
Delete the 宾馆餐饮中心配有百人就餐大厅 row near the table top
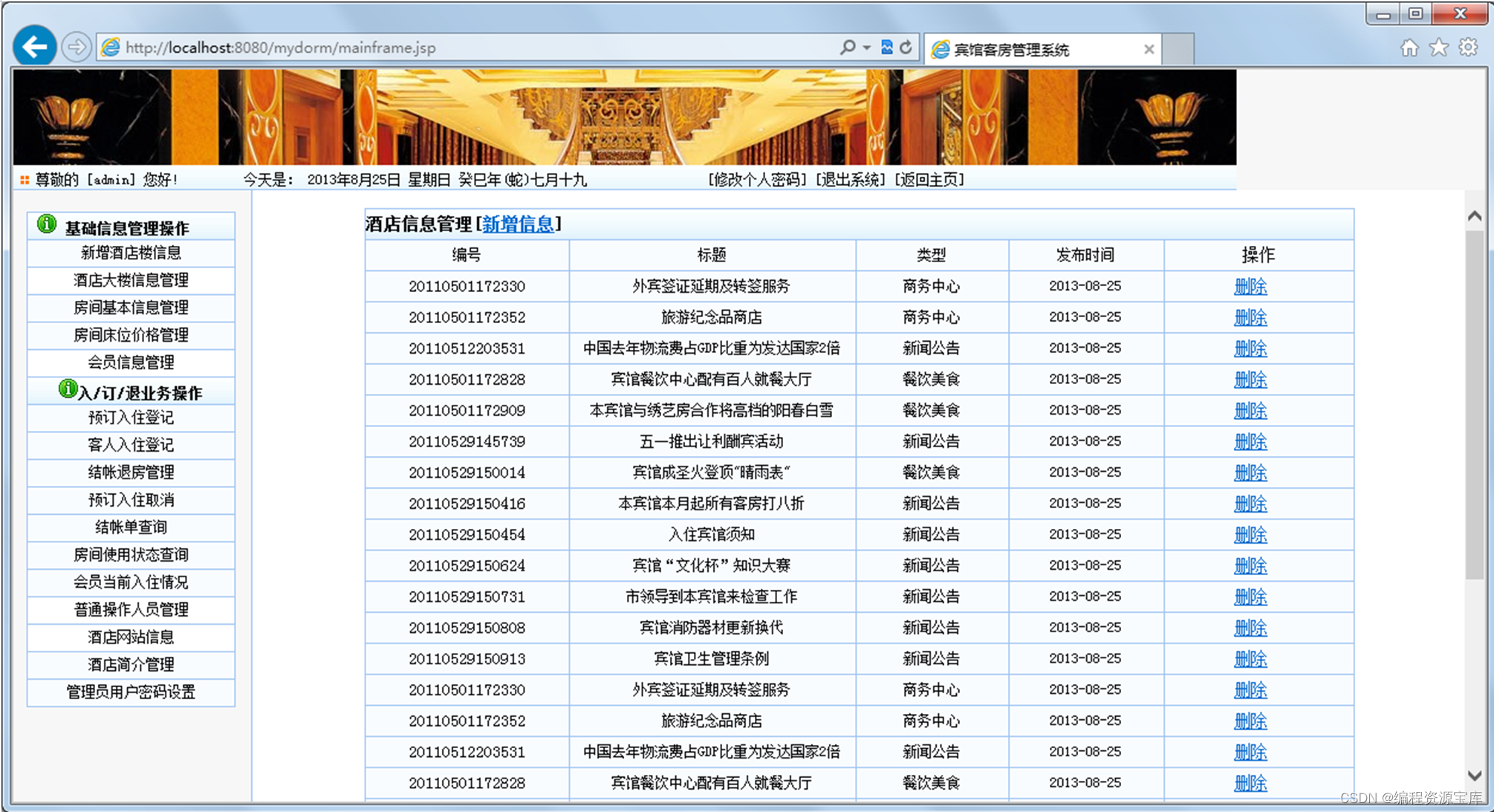(x=1250, y=380)
